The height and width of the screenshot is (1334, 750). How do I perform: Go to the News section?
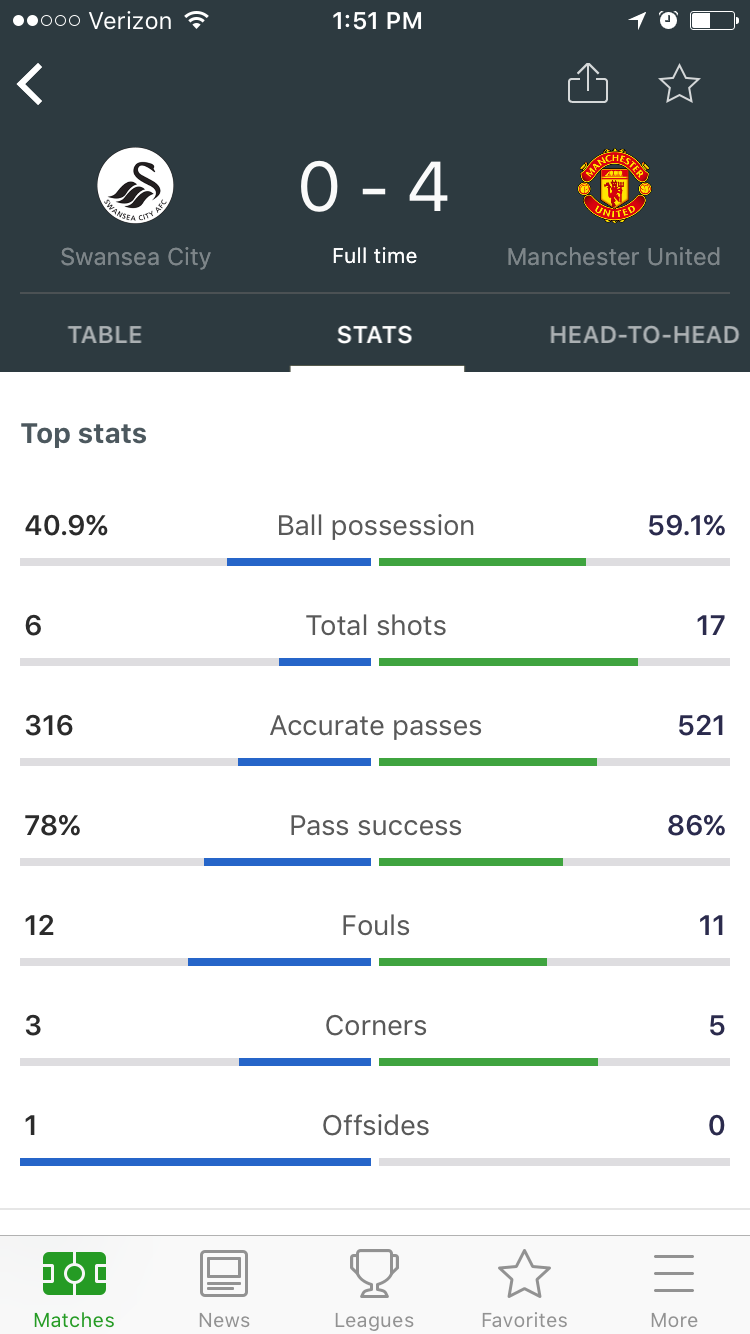point(224,1286)
